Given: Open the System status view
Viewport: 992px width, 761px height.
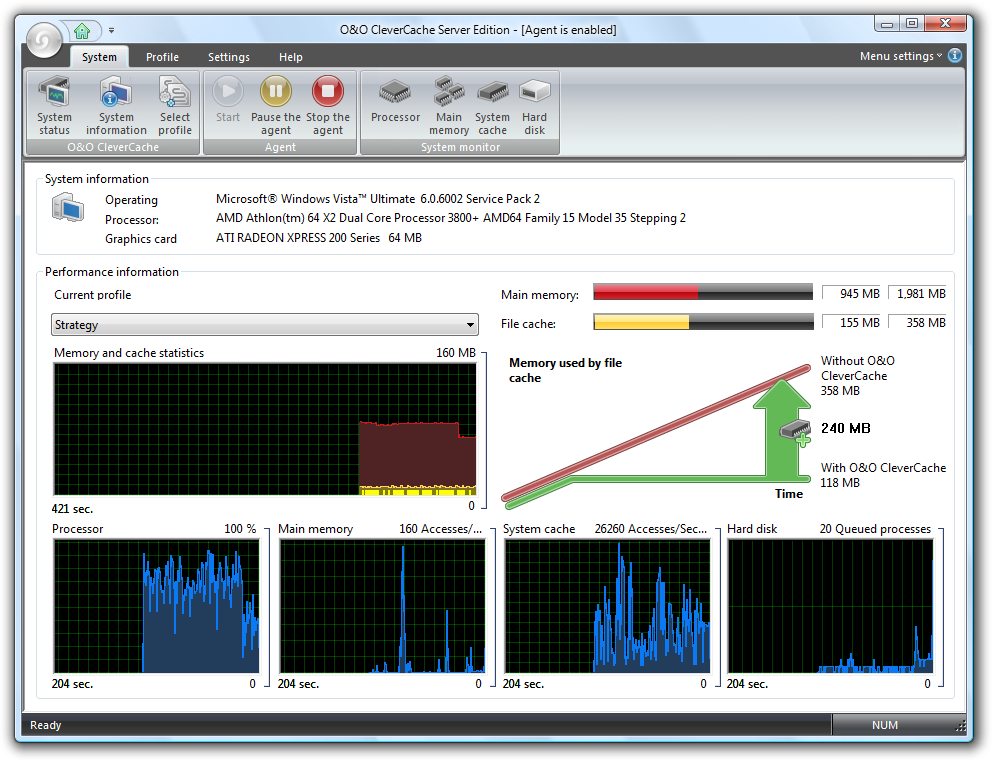Looking at the screenshot, I should click(54, 106).
